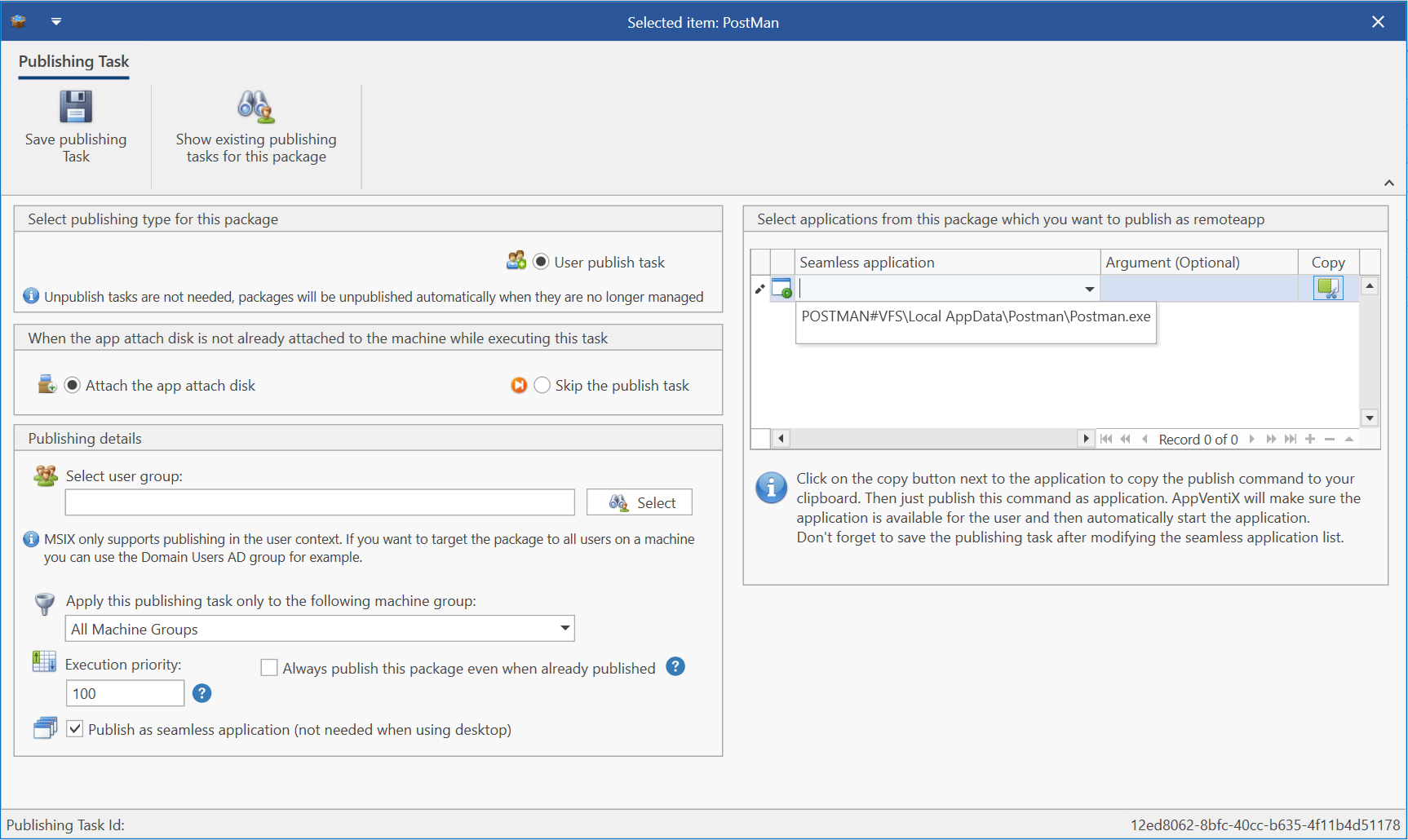Click the grid's vertical scrollbar down arrow

(1370, 418)
